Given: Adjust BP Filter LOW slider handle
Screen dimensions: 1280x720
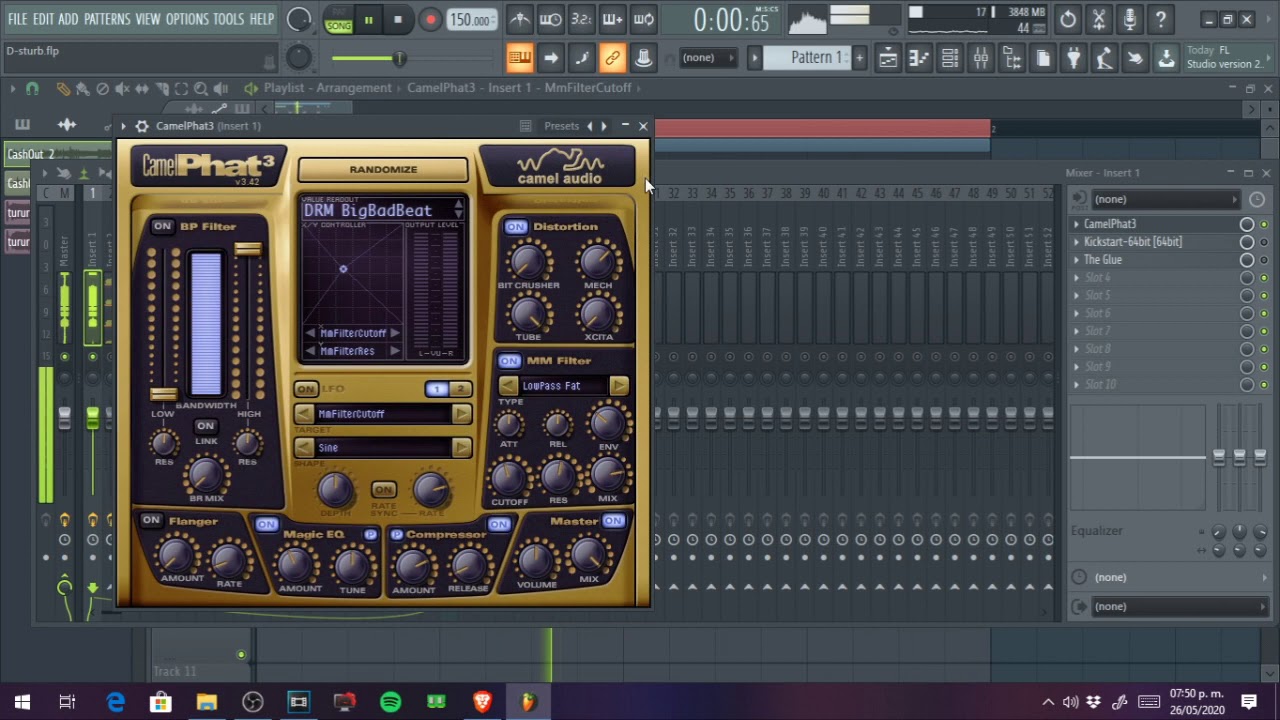Looking at the screenshot, I should coord(163,394).
